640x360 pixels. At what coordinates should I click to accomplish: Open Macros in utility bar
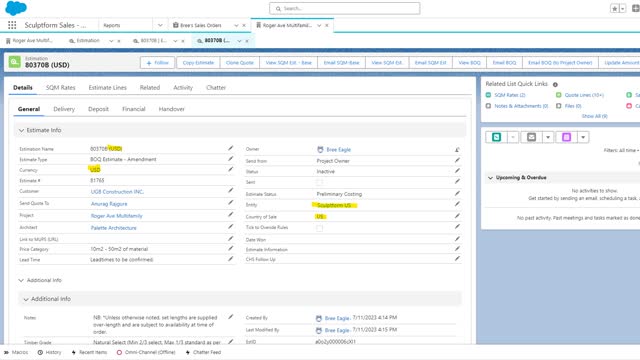coord(16,352)
